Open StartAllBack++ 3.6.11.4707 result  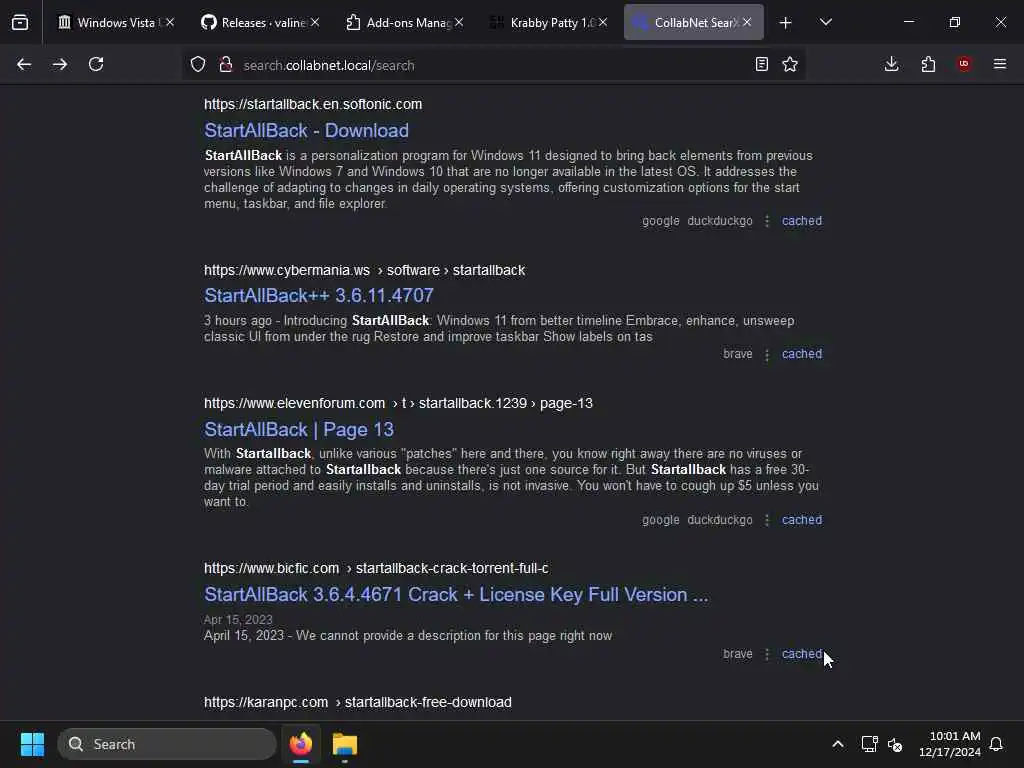point(319,296)
